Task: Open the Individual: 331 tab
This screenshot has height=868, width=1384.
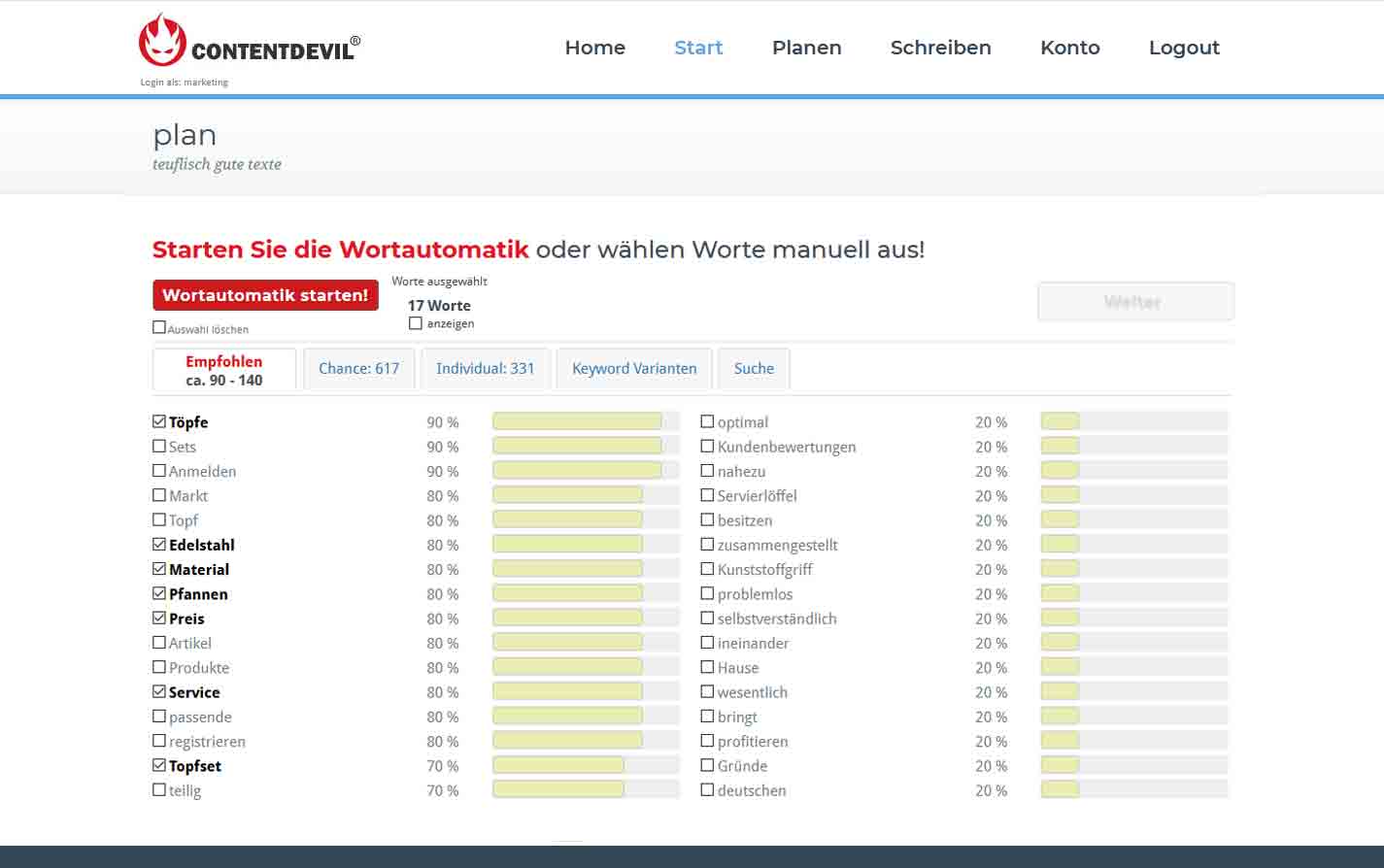Action: tap(485, 369)
